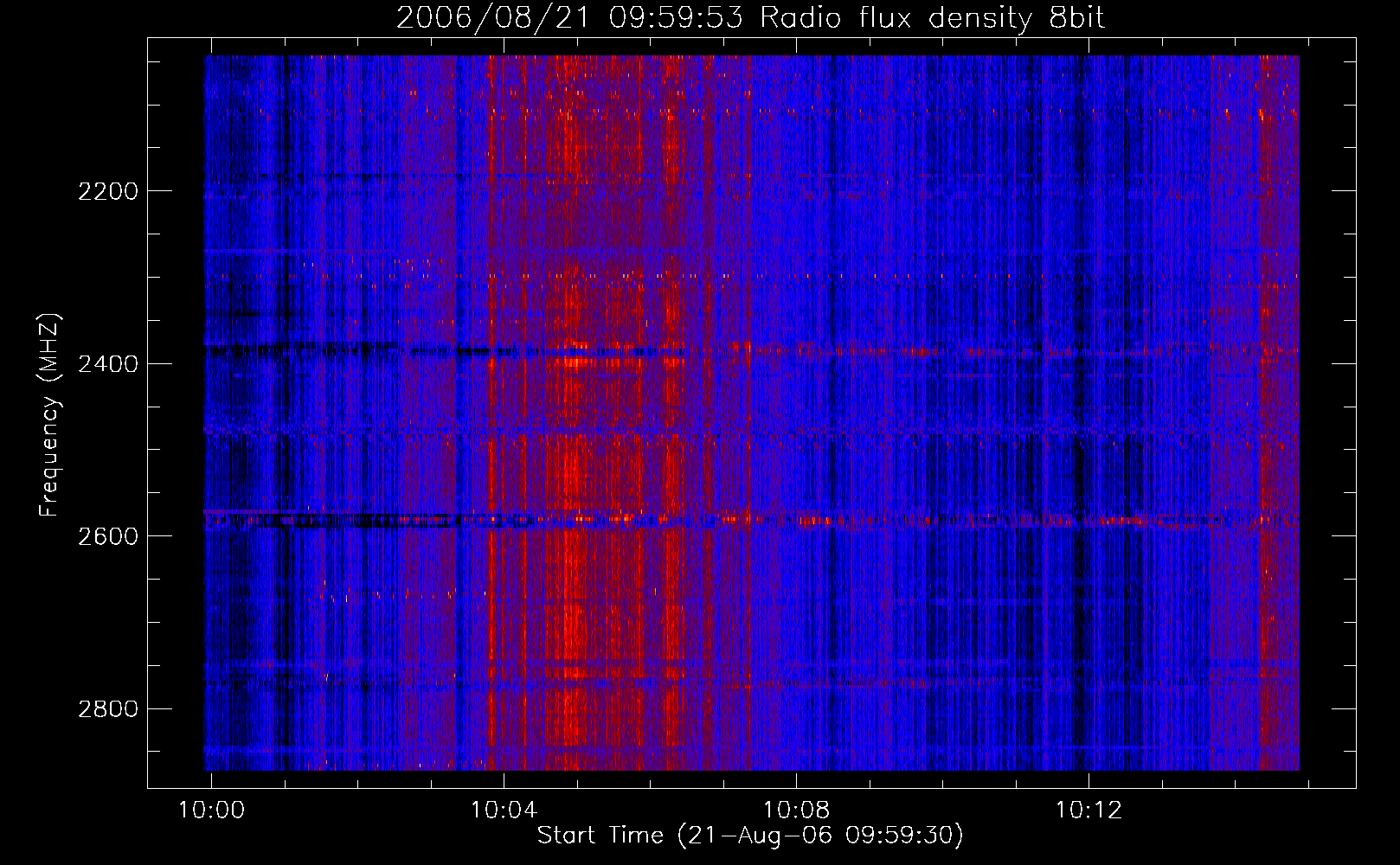
Task: Click the 2600 frequency tick label
Action: click(108, 536)
